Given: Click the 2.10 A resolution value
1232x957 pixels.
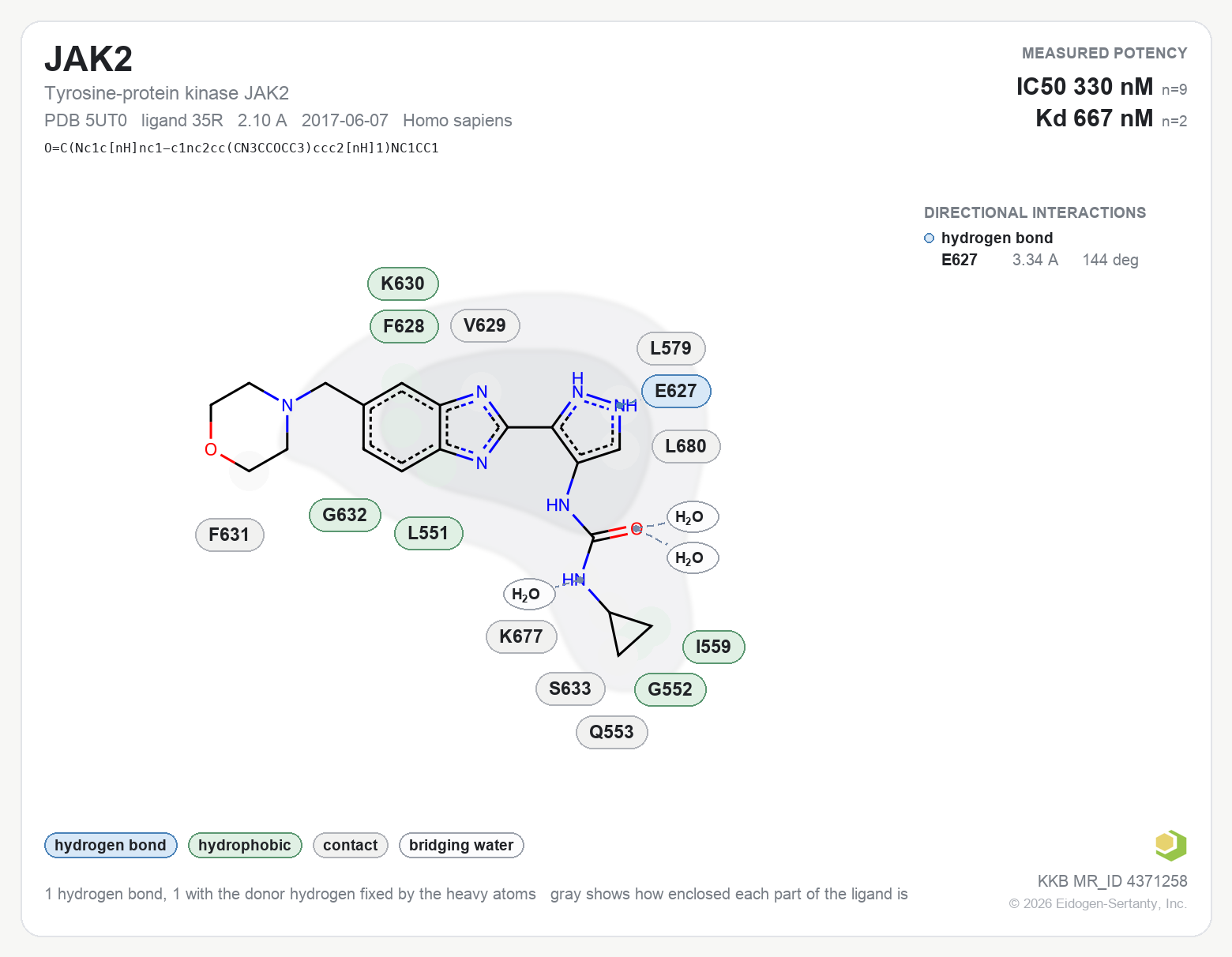Looking at the screenshot, I should pos(262,120).
